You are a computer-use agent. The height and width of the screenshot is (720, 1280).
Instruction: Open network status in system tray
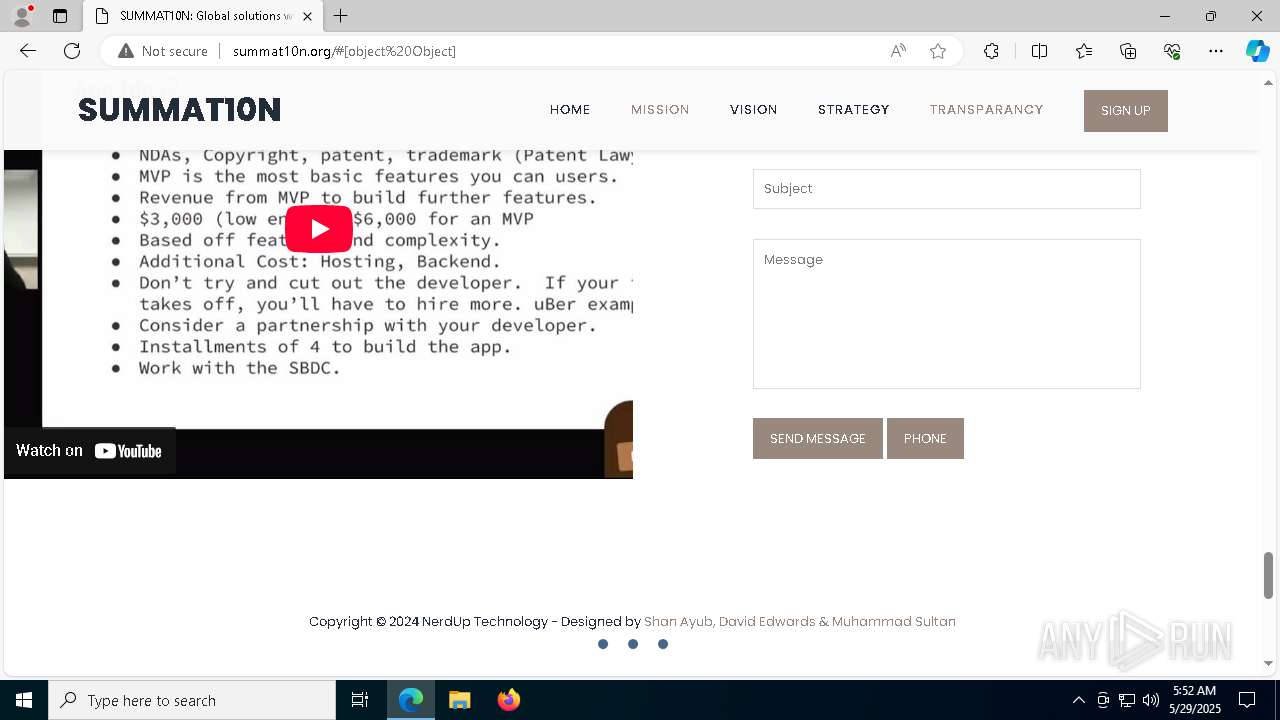pos(1127,700)
